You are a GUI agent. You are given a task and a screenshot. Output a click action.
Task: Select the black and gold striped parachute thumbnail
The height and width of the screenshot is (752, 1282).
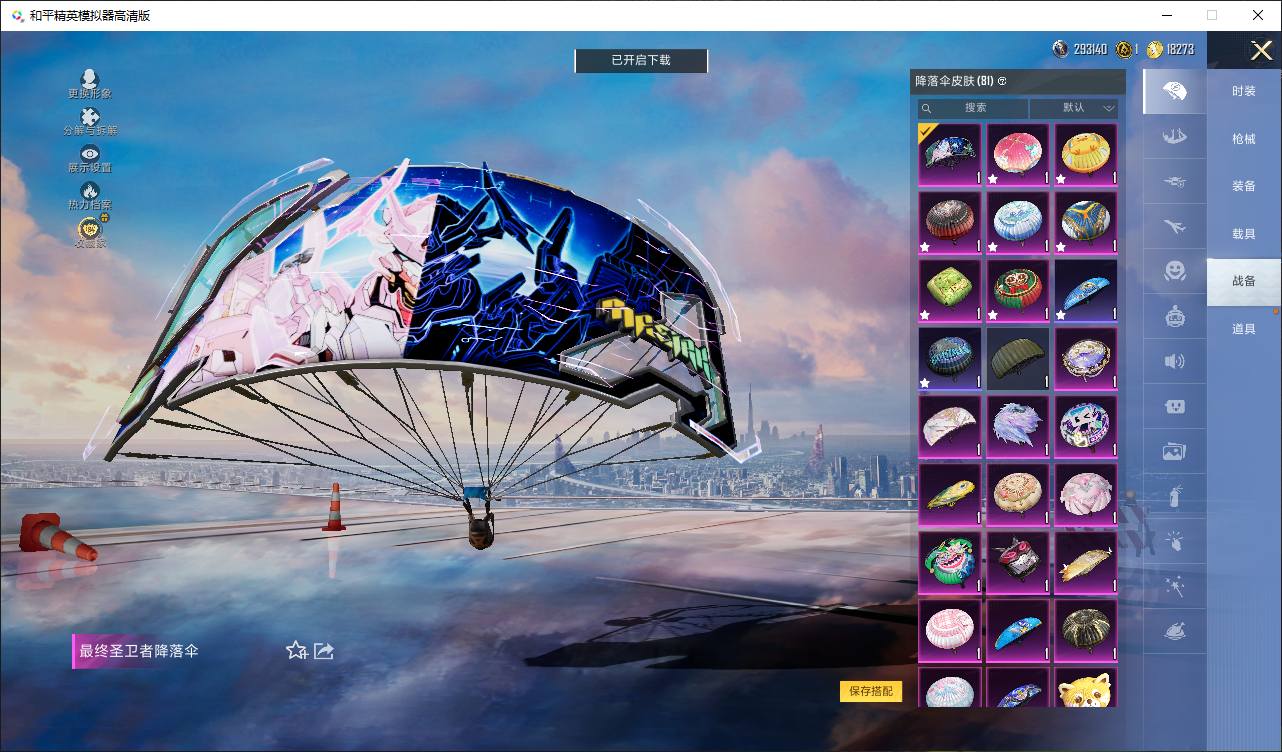pyautogui.click(x=1086, y=630)
